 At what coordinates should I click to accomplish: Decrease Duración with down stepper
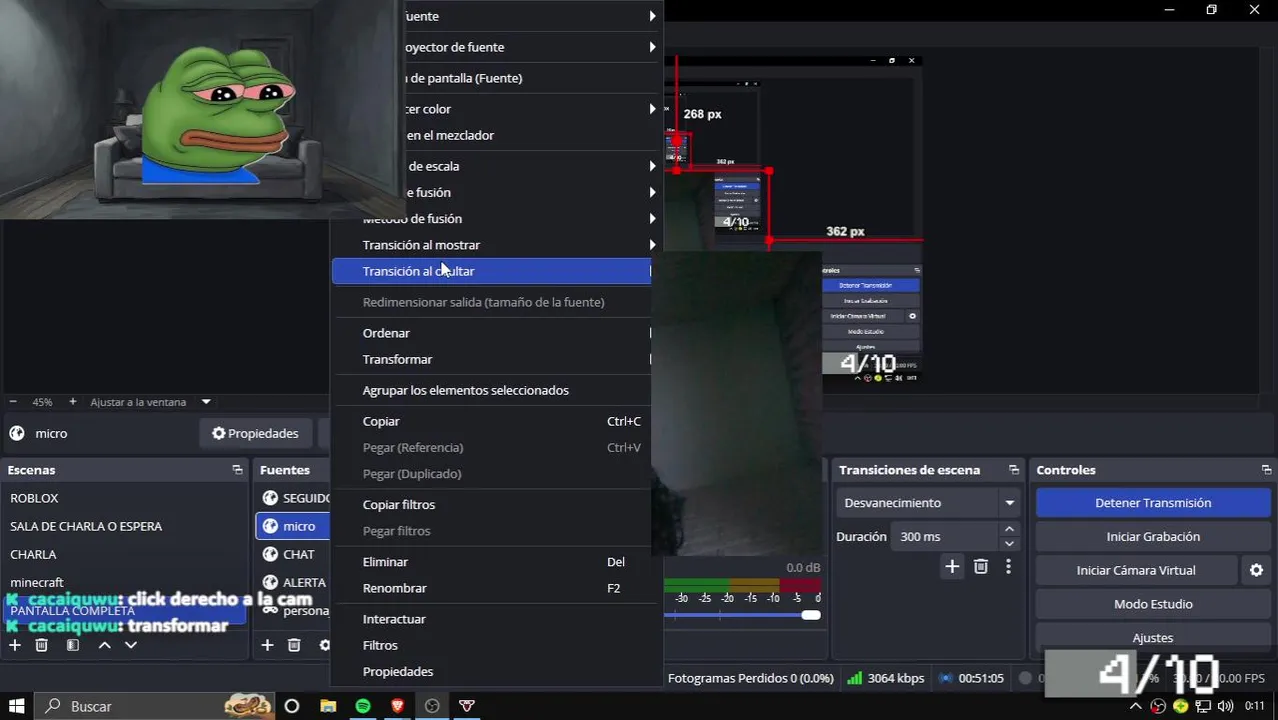(x=1010, y=544)
